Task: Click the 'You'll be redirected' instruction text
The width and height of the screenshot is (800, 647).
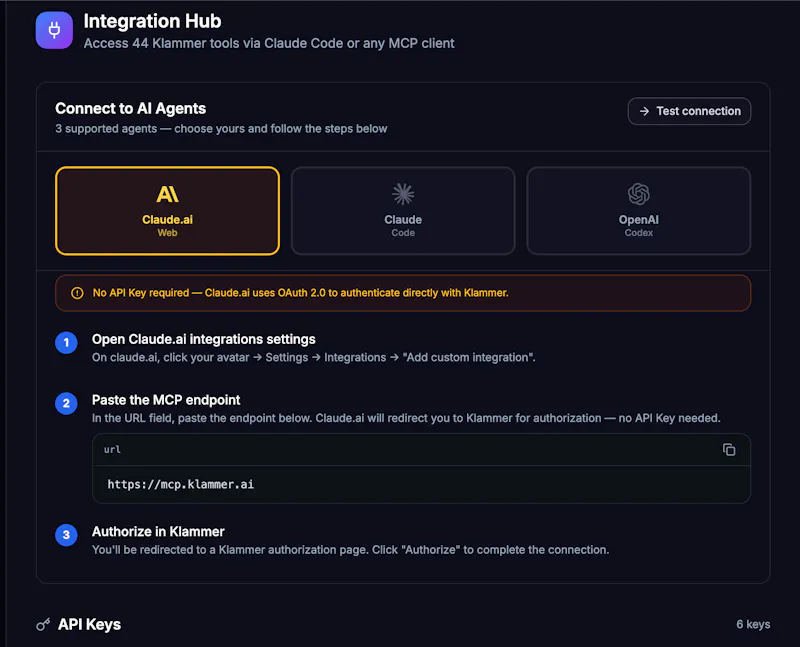Action: 351,550
